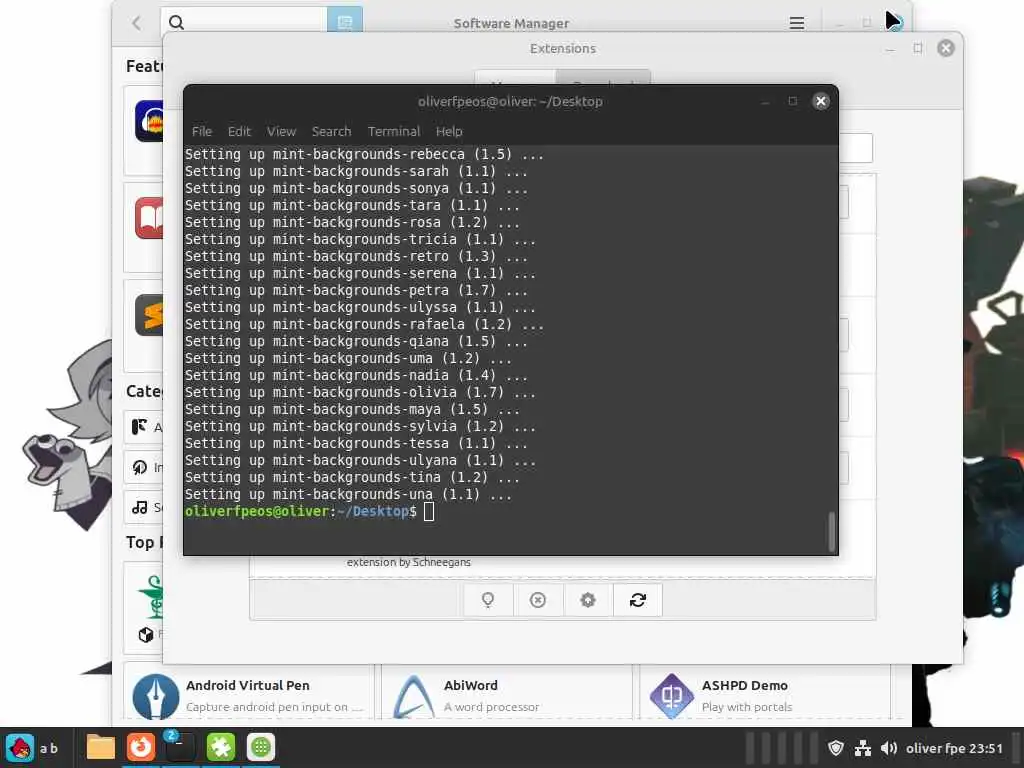The image size is (1024, 768).
Task: Click the 23:51 clock in the panel
Action: tap(985, 748)
